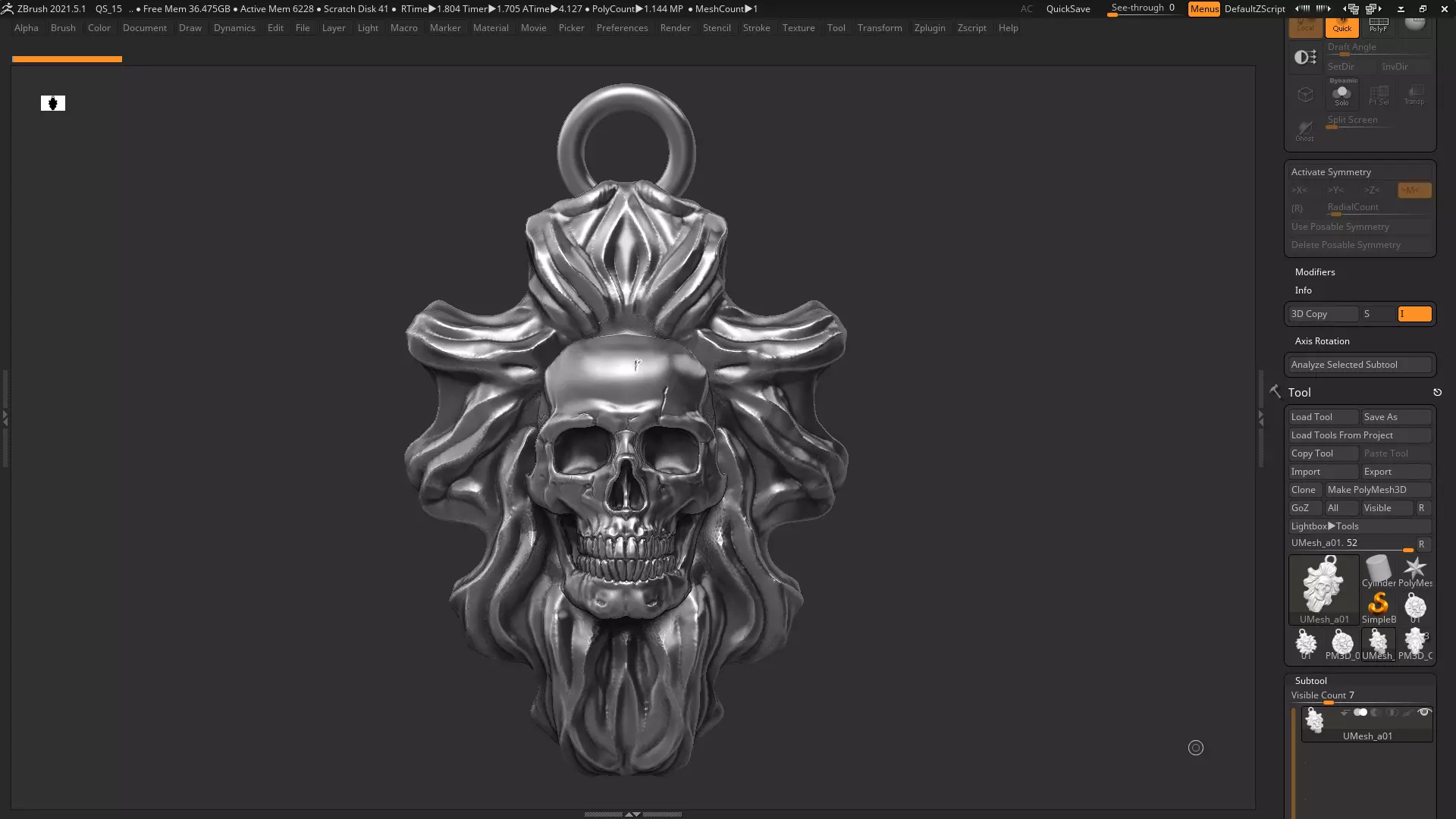1456x819 pixels.
Task: Expand the Info section
Action: (x=1303, y=290)
